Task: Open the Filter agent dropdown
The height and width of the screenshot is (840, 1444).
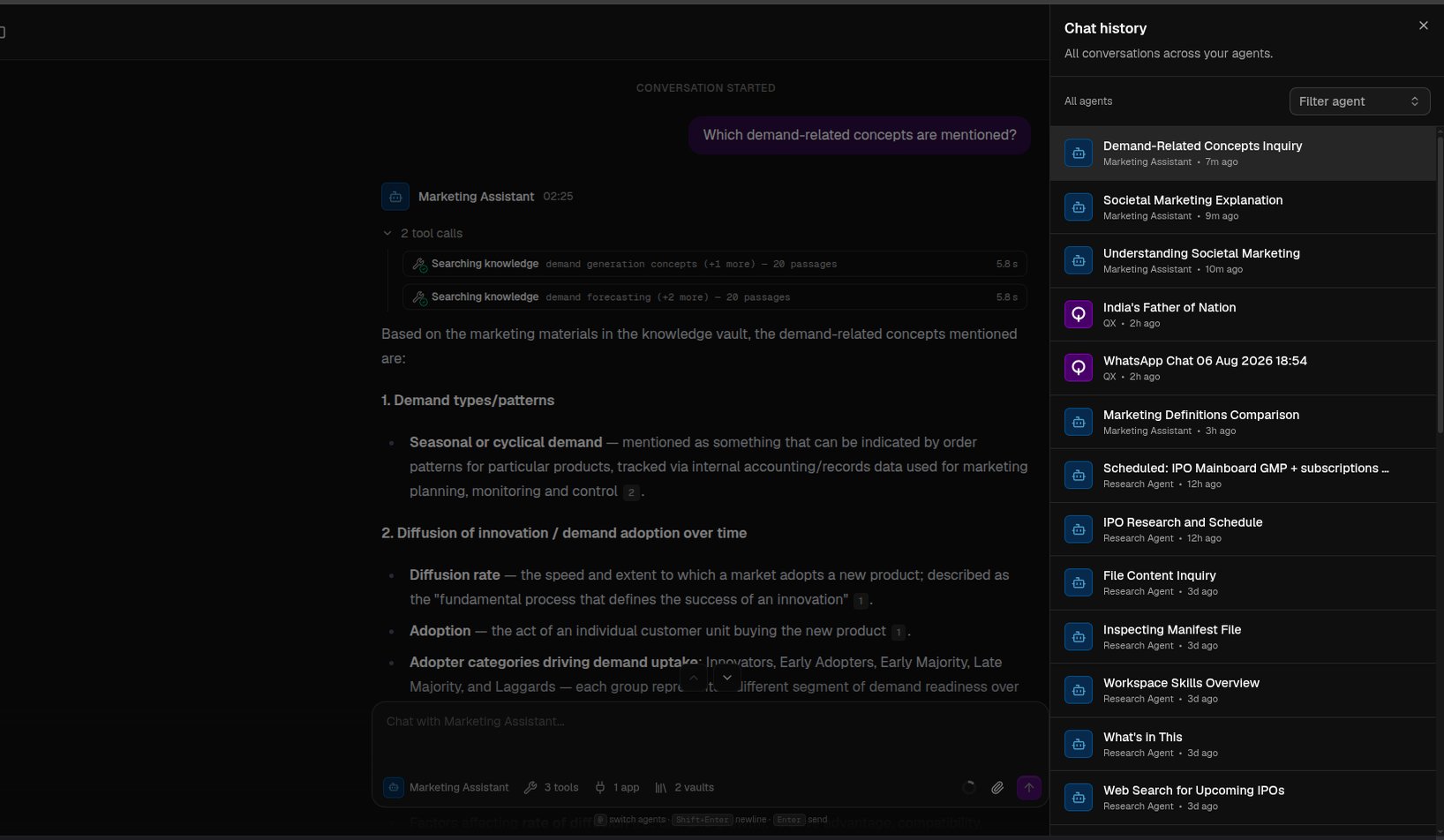Action: coord(1359,101)
